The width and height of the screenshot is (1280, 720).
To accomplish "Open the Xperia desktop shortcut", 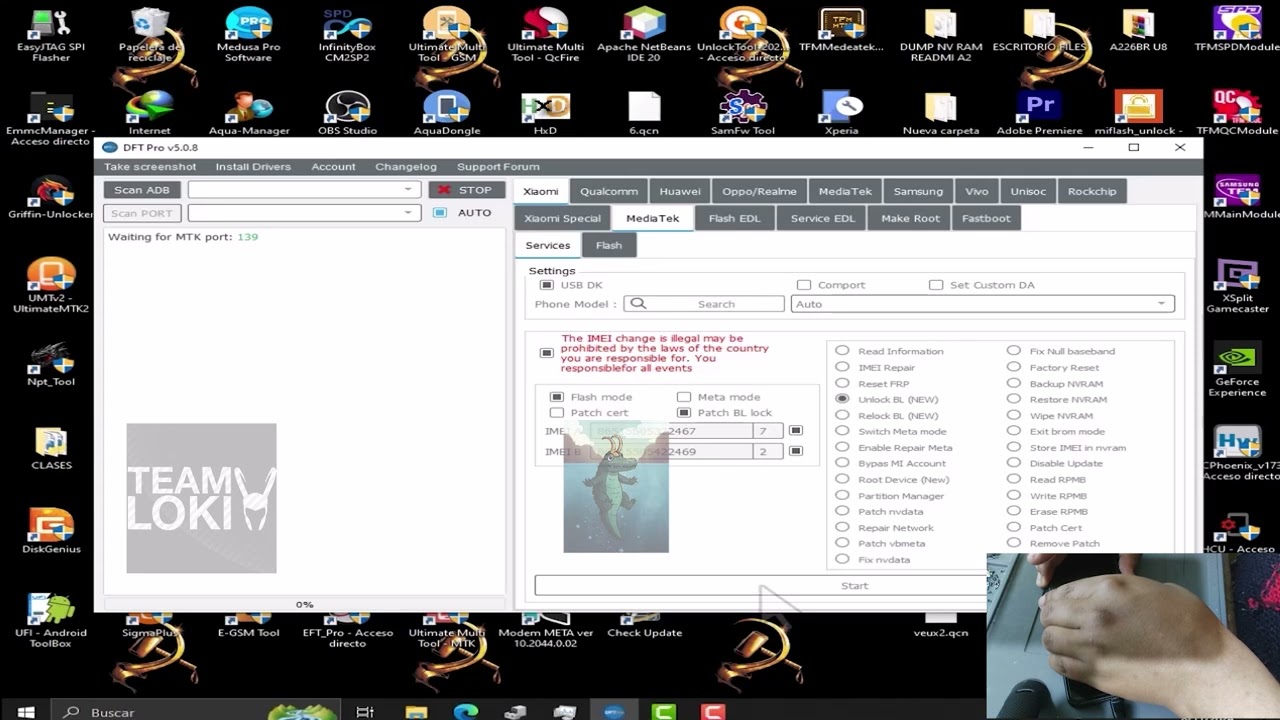I will point(842,113).
